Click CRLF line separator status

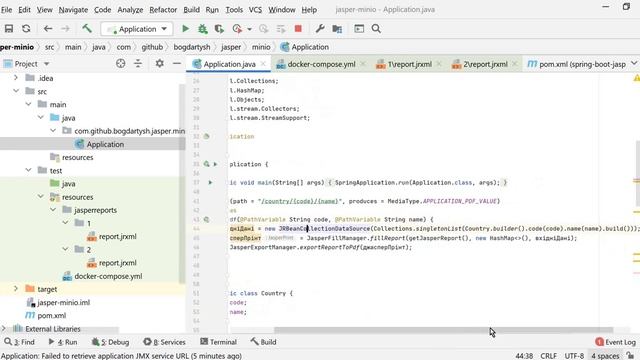[x=549, y=356]
